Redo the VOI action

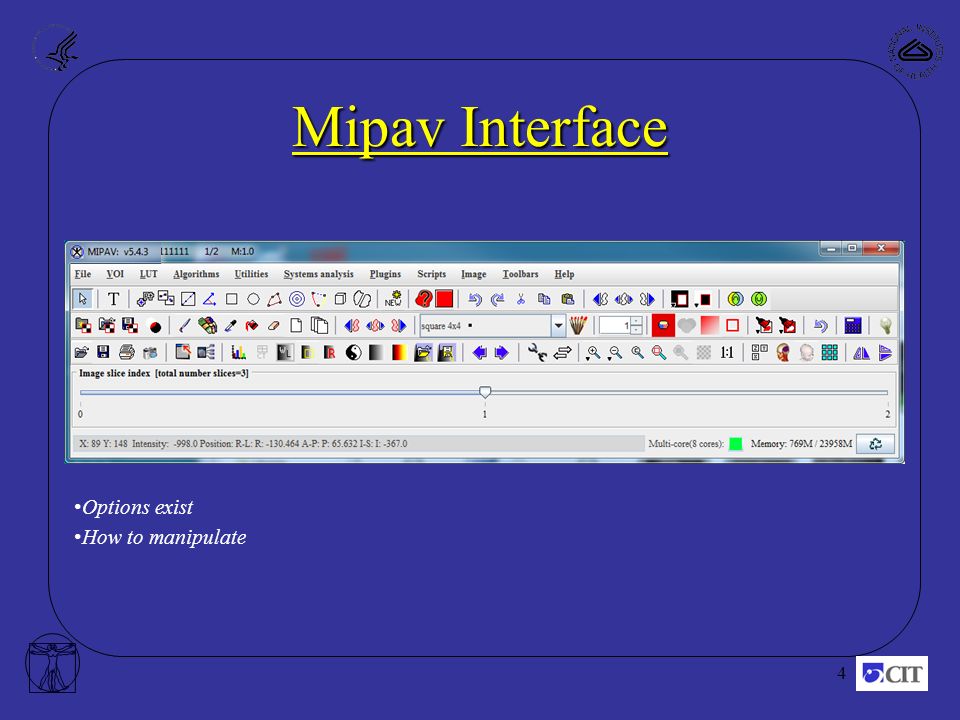498,299
